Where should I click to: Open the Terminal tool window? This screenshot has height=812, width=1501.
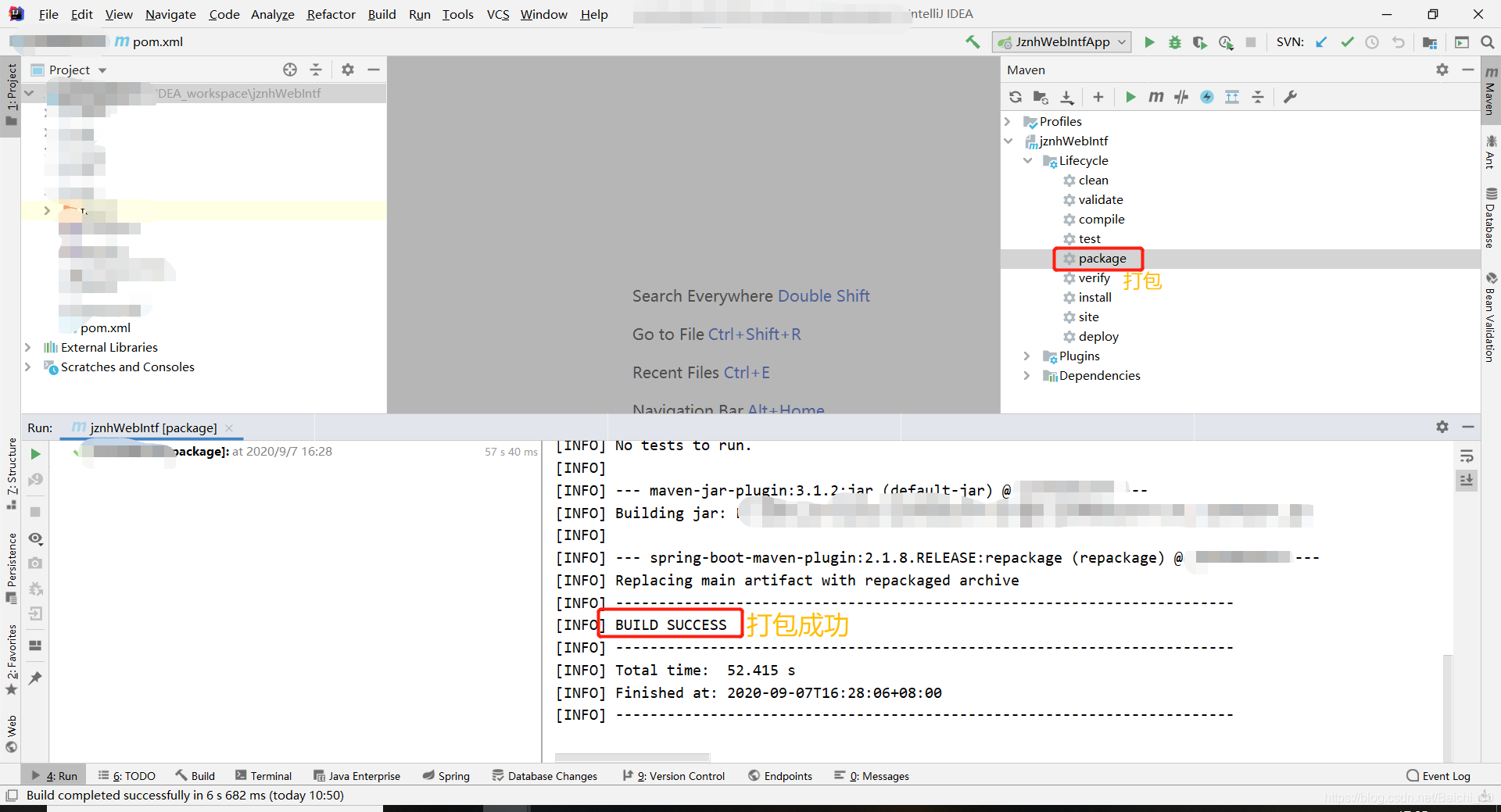point(263,776)
